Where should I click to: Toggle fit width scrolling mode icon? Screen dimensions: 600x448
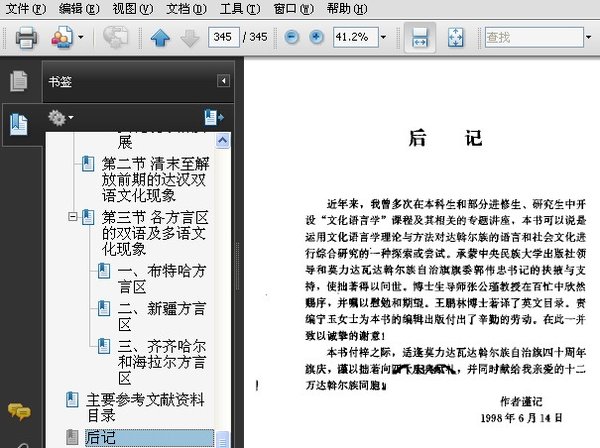click(420, 37)
